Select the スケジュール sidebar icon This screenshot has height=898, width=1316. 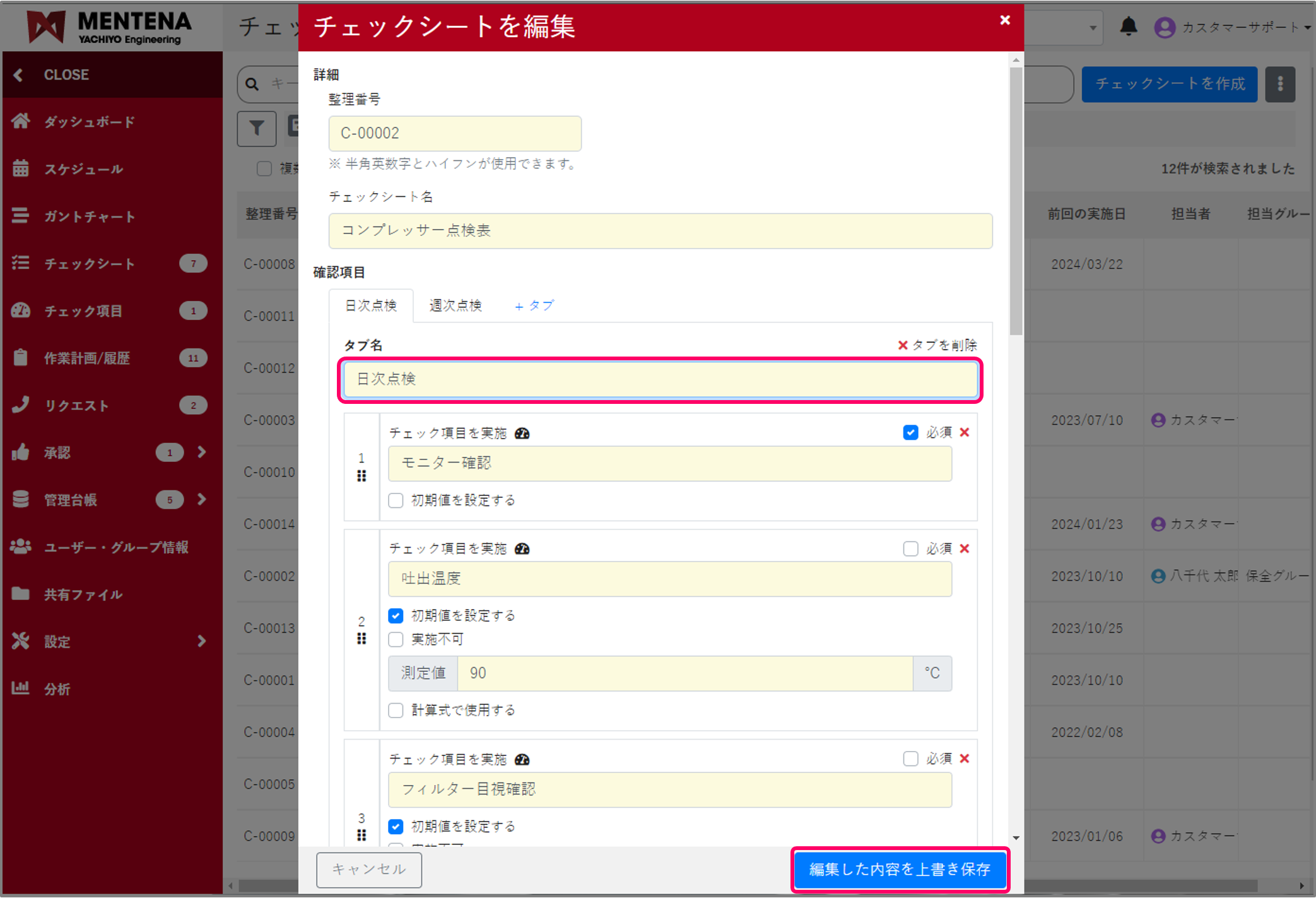coord(21,168)
